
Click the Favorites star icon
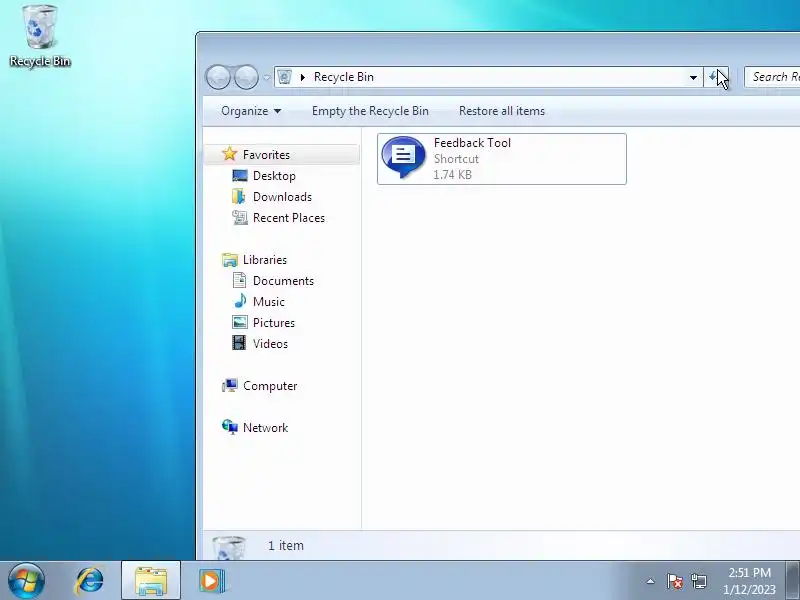230,154
